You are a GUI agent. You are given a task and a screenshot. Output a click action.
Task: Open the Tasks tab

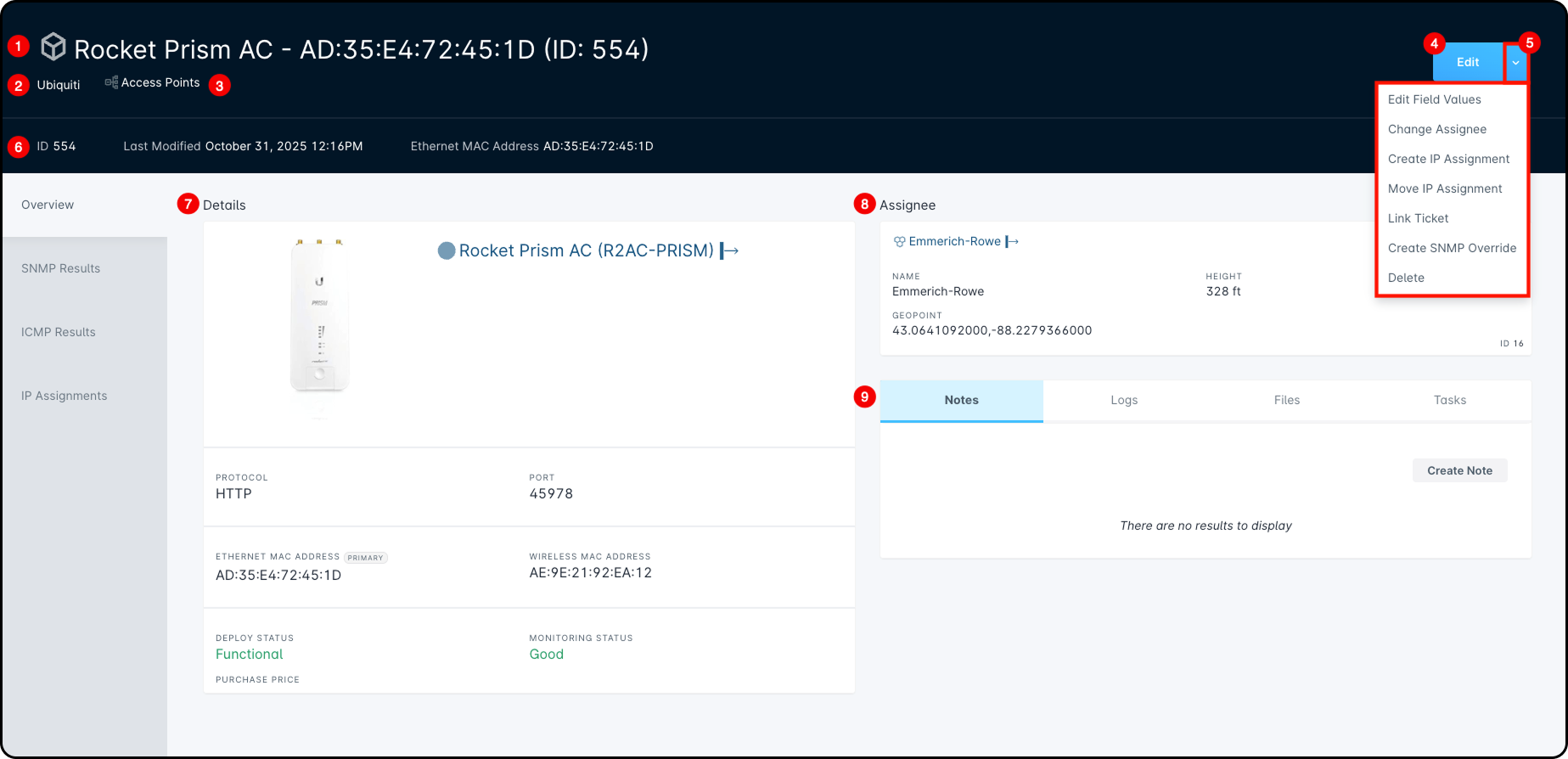1450,400
